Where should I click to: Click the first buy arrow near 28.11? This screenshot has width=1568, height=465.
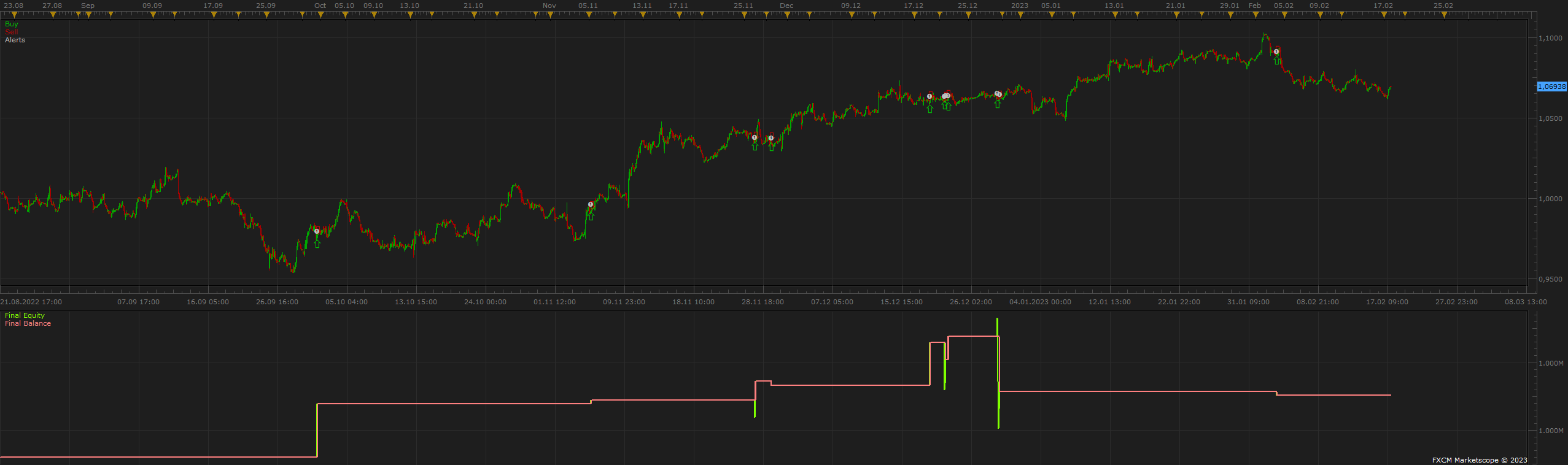click(755, 146)
